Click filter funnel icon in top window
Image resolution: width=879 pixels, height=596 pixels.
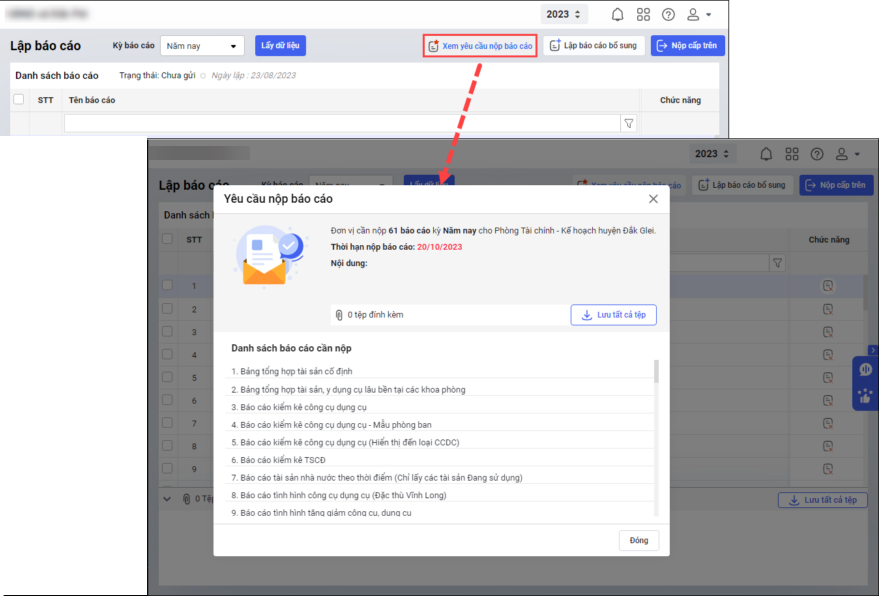[x=629, y=123]
